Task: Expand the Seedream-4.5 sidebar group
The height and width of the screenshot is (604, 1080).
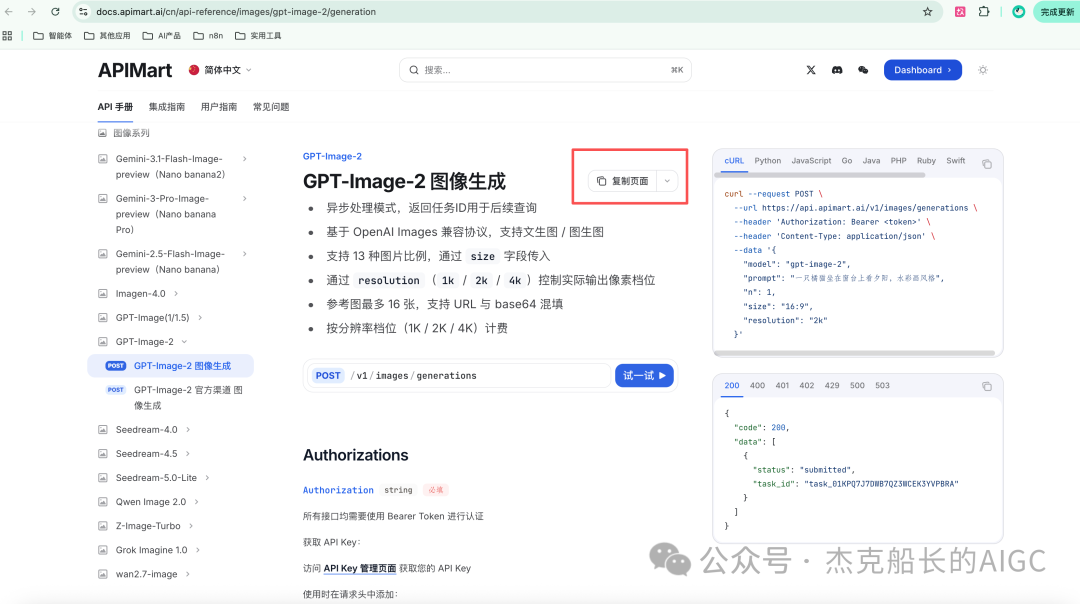Action: pyautogui.click(x=188, y=454)
